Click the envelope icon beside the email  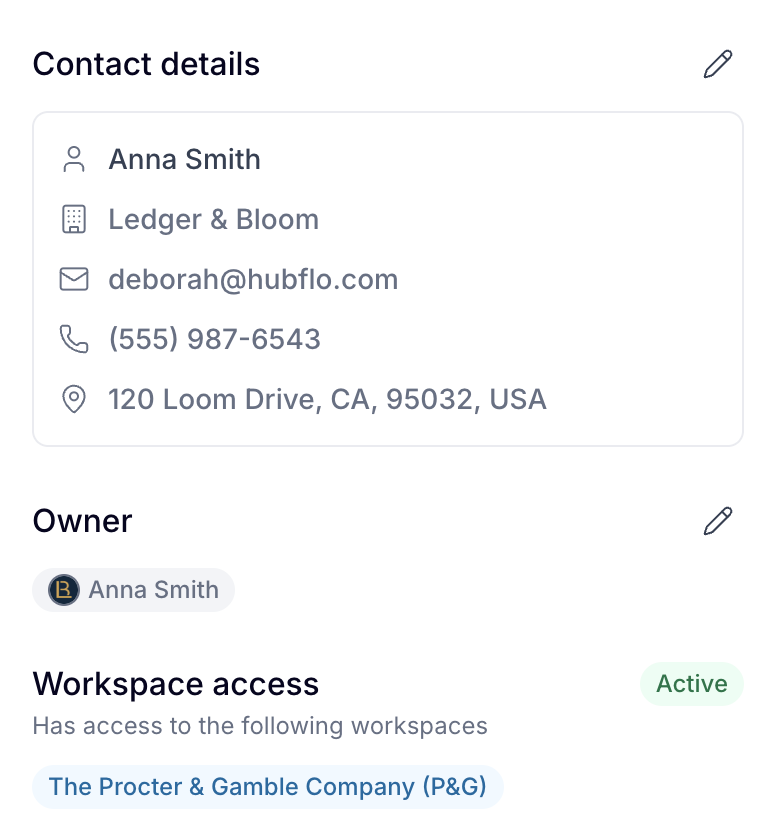[74, 279]
